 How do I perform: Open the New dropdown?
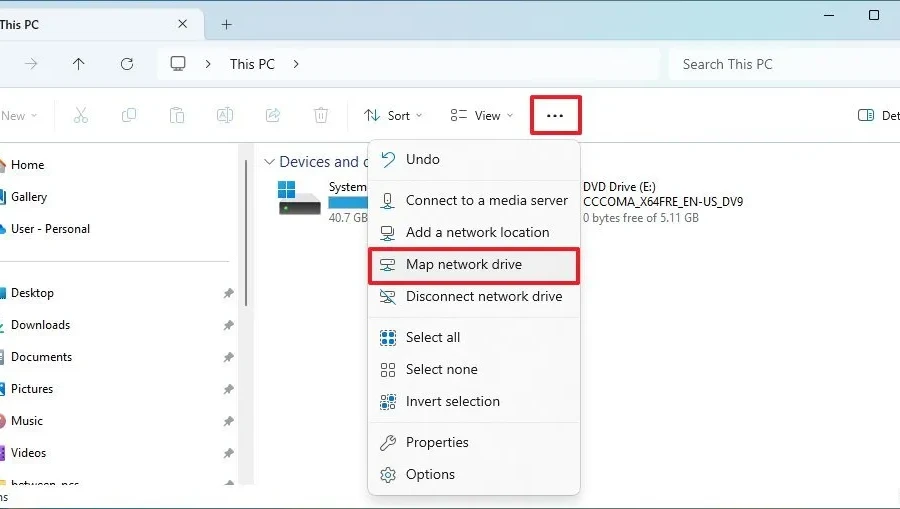(19, 115)
